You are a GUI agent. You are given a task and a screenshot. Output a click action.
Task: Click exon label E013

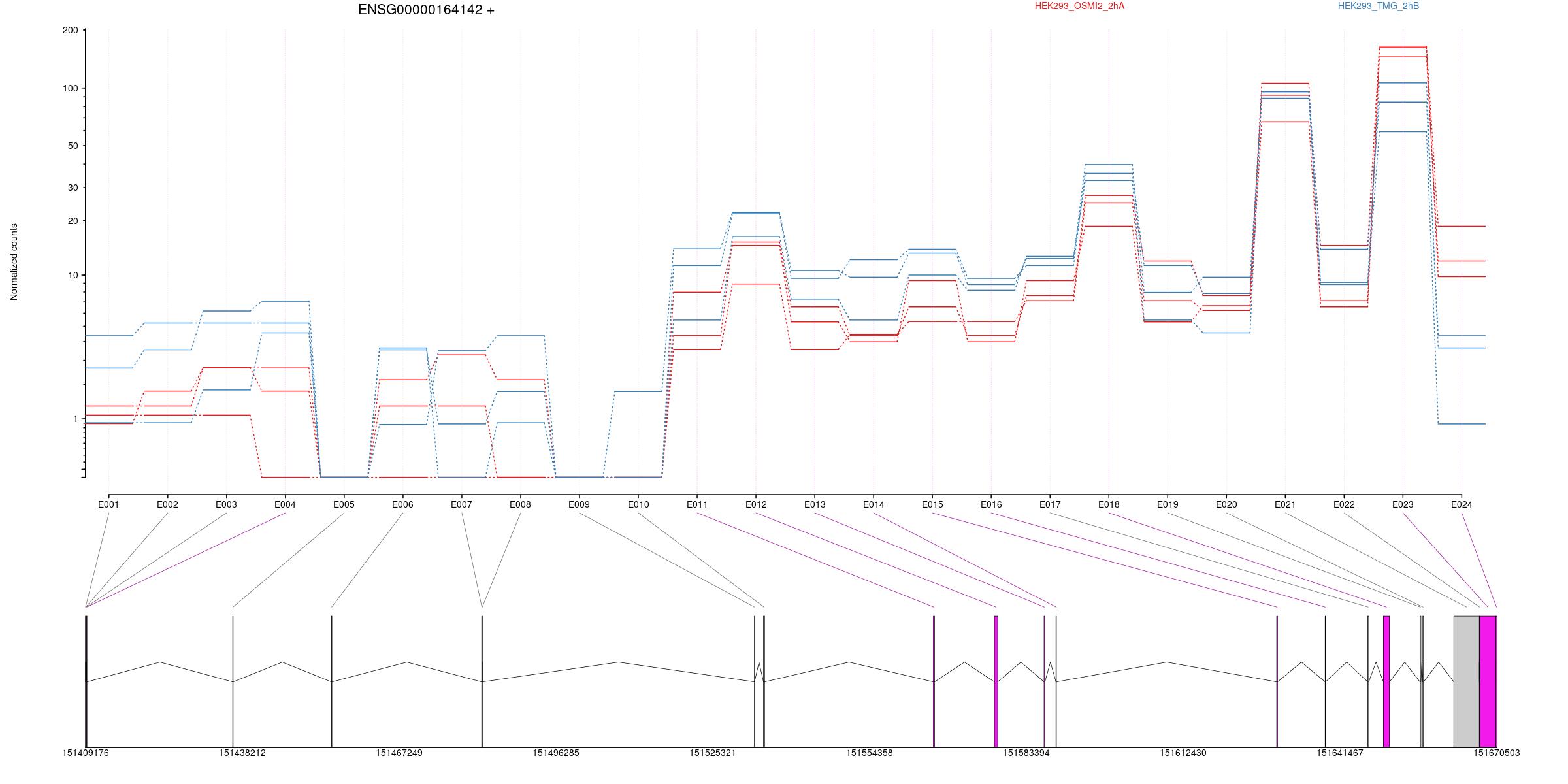(815, 504)
